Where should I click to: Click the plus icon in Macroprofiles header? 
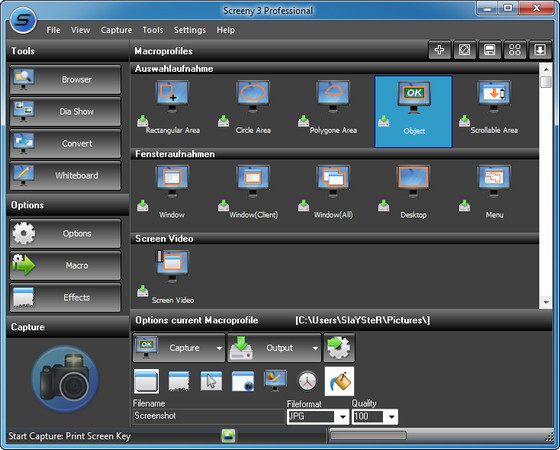439,50
